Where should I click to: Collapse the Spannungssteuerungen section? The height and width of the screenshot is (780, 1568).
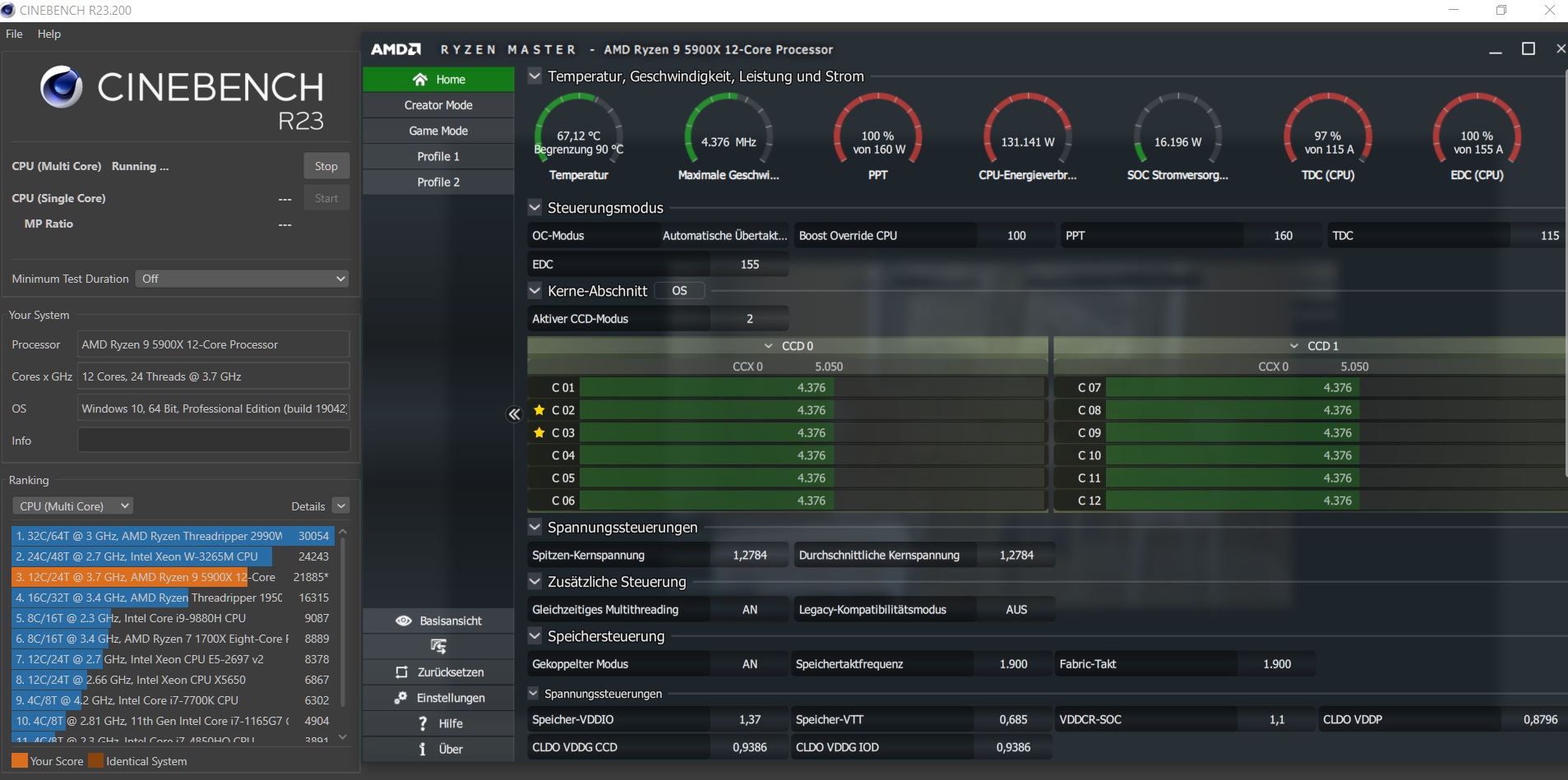[534, 527]
